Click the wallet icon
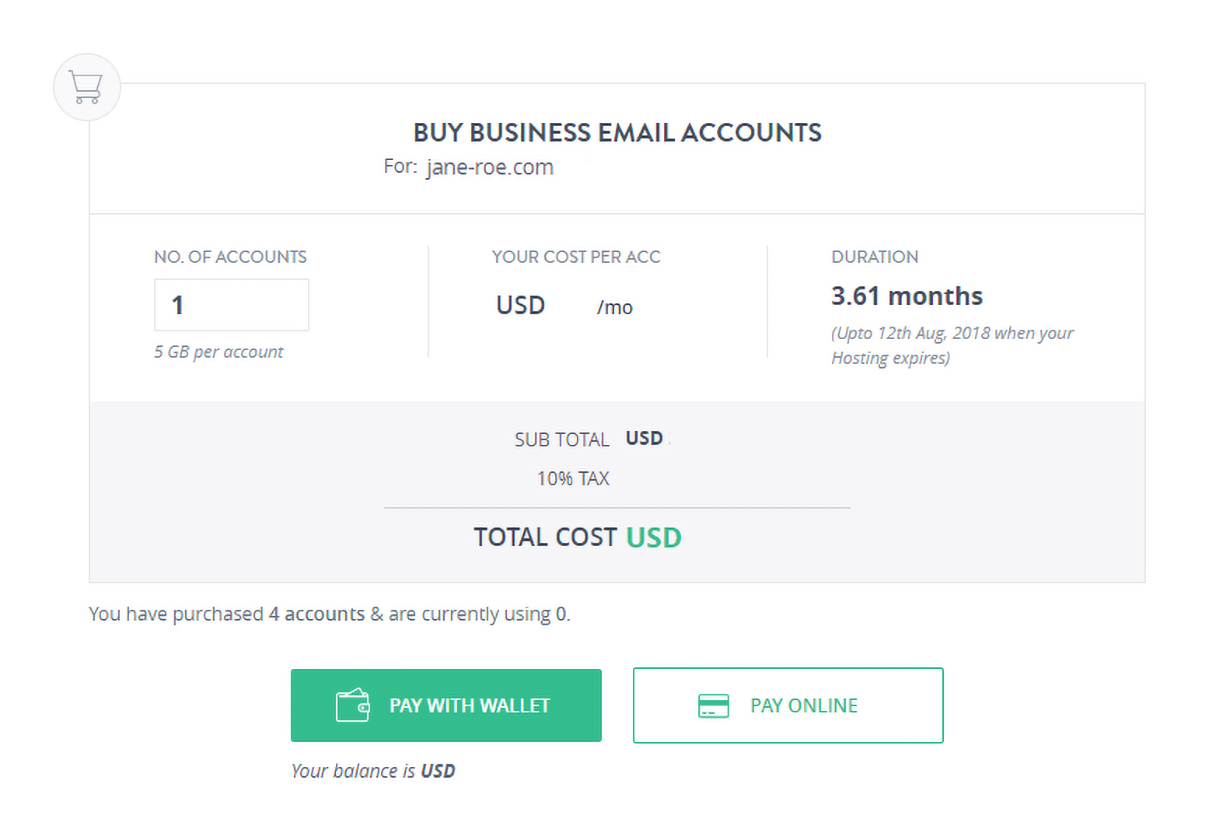Screen dimensions: 1230x826 [x=352, y=706]
